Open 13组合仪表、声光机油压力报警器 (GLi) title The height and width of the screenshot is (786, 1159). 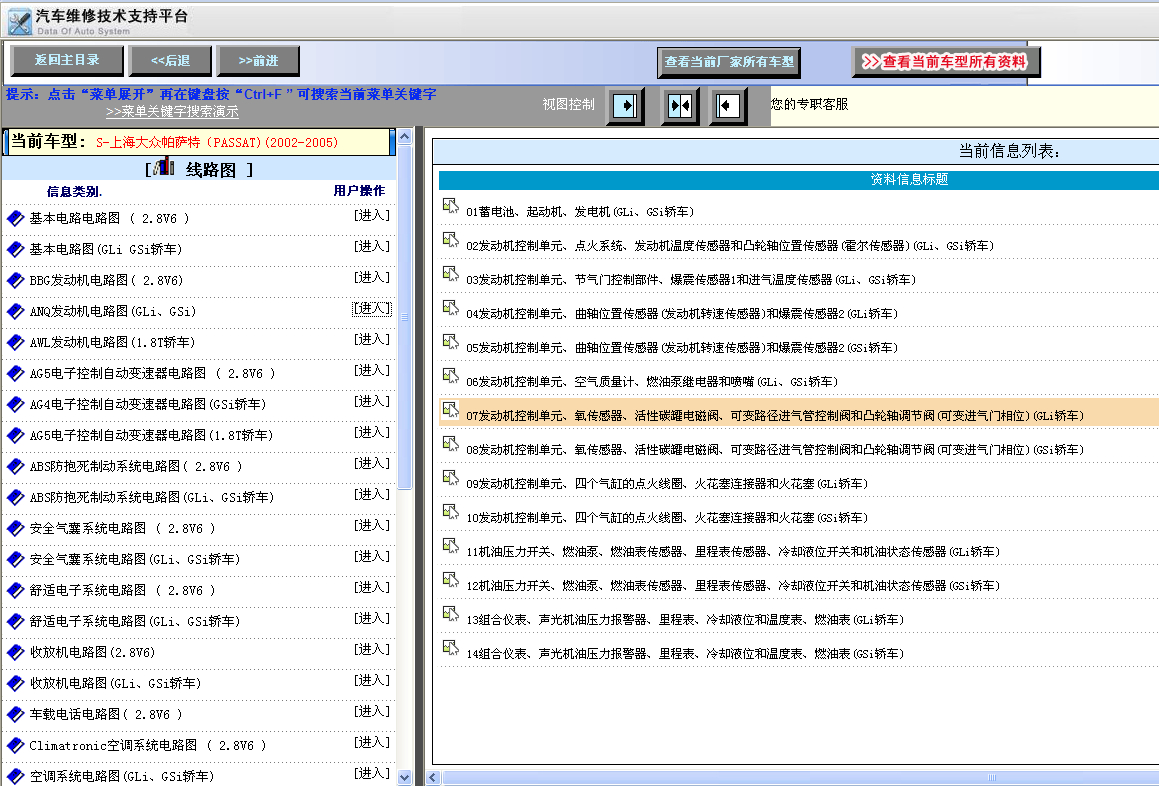pyautogui.click(x=684, y=620)
